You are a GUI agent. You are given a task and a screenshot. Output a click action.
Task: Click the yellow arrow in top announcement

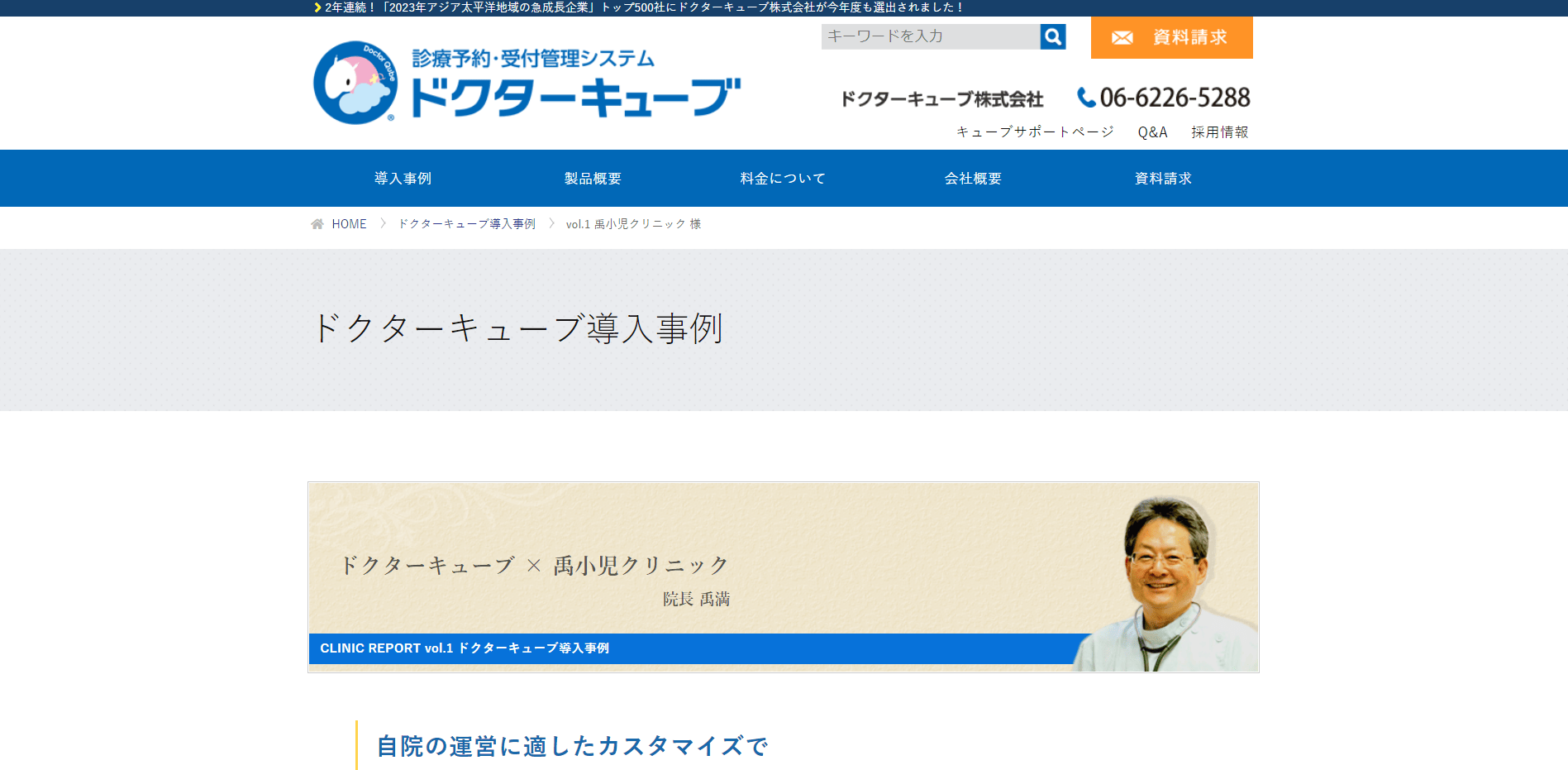tap(317, 7)
